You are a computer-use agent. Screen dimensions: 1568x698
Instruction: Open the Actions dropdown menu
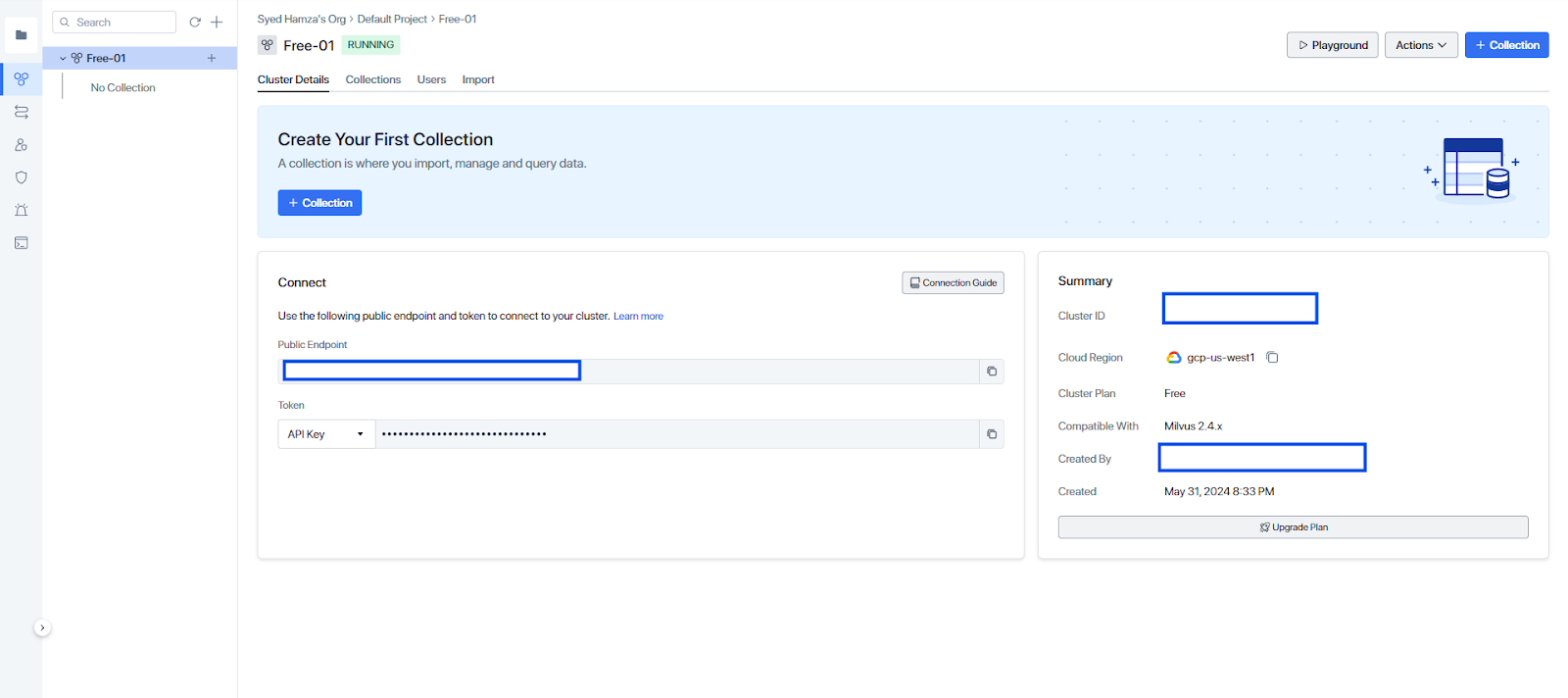[1420, 45]
